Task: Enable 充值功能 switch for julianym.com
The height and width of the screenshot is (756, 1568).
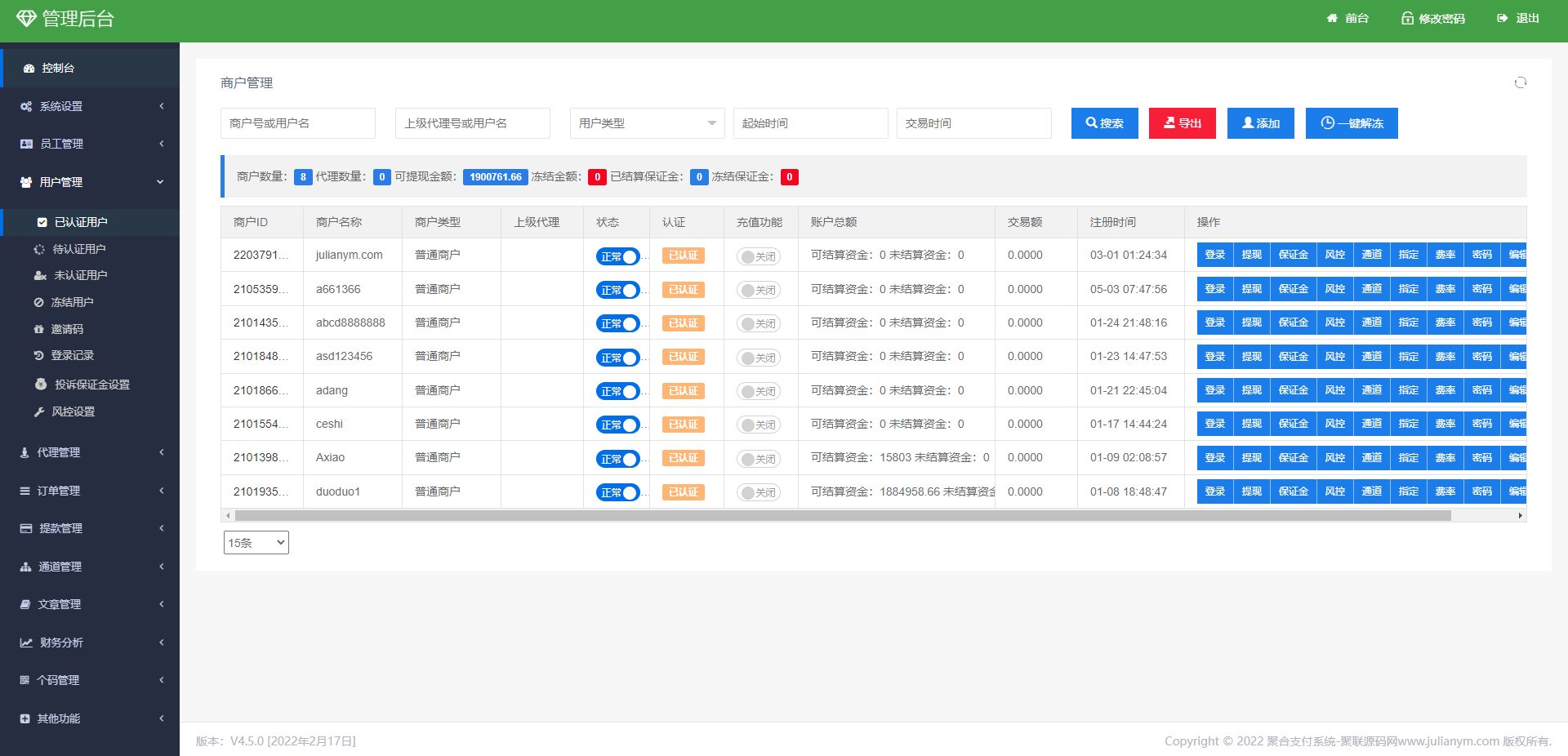Action: pos(759,256)
